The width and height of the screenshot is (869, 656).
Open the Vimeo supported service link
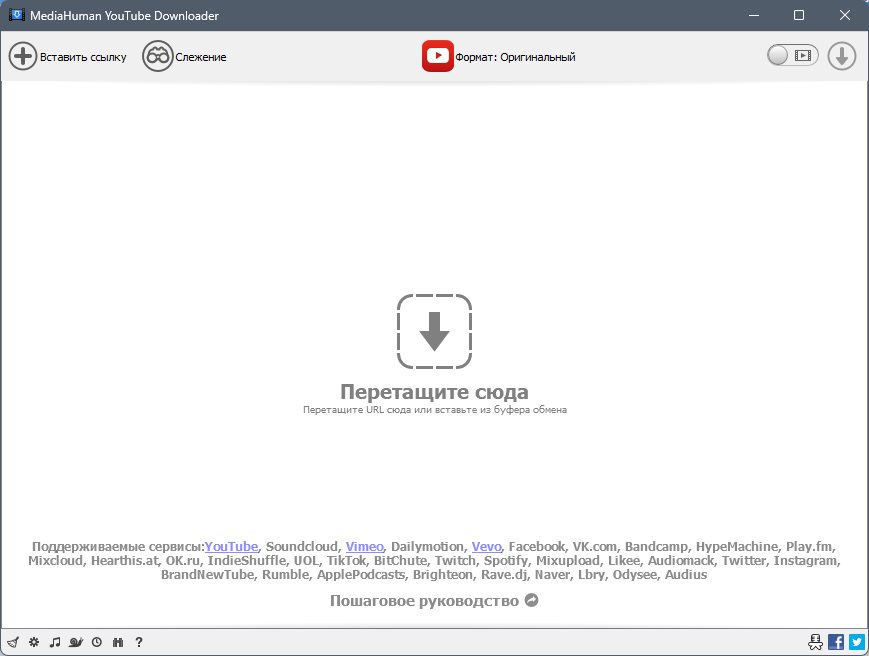click(x=364, y=546)
